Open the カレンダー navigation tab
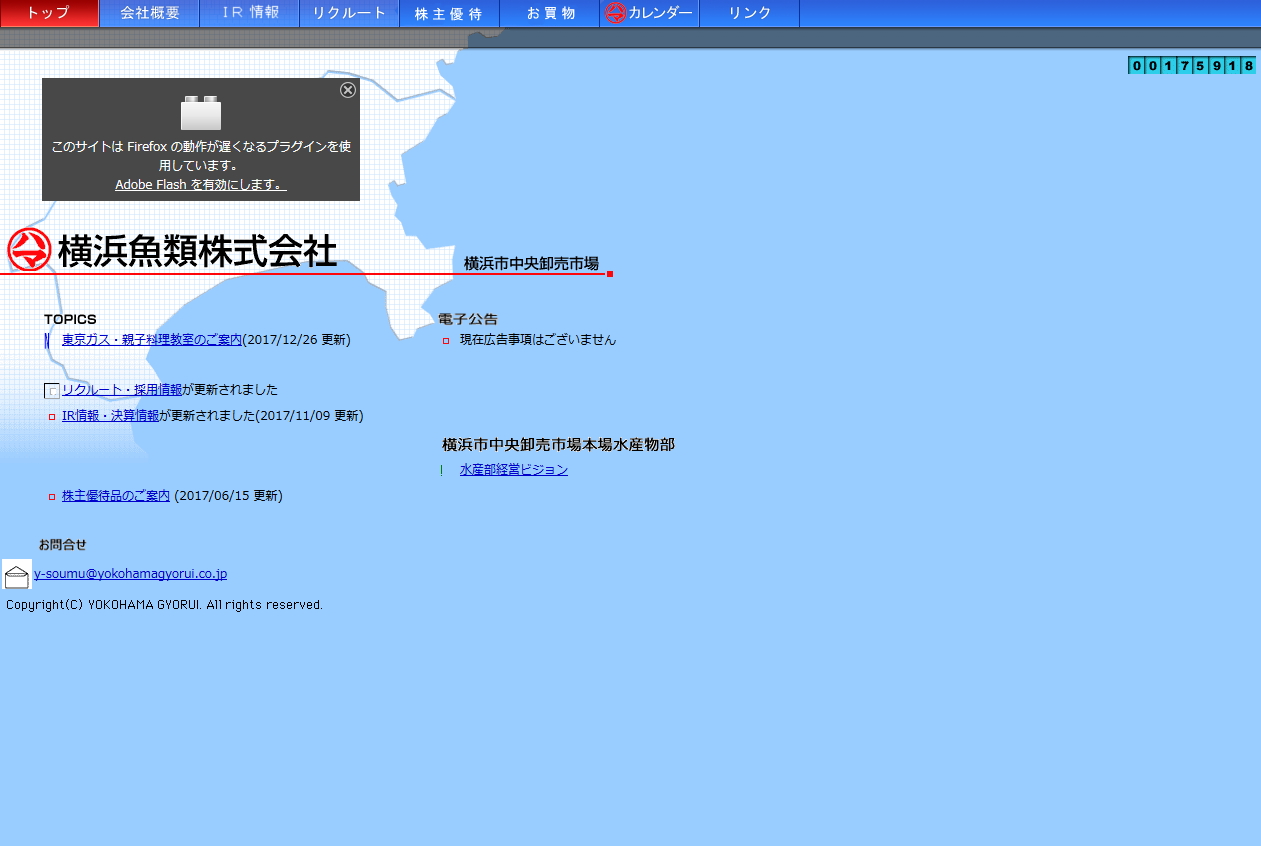The height and width of the screenshot is (846, 1261). (649, 13)
